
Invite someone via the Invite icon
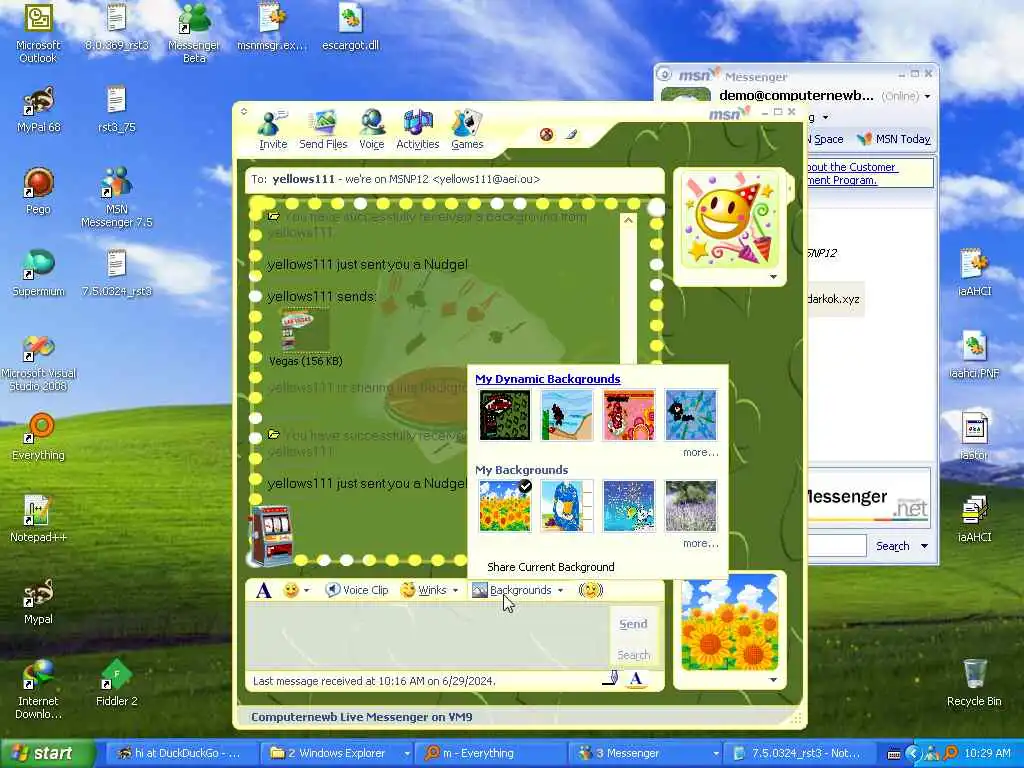272,130
